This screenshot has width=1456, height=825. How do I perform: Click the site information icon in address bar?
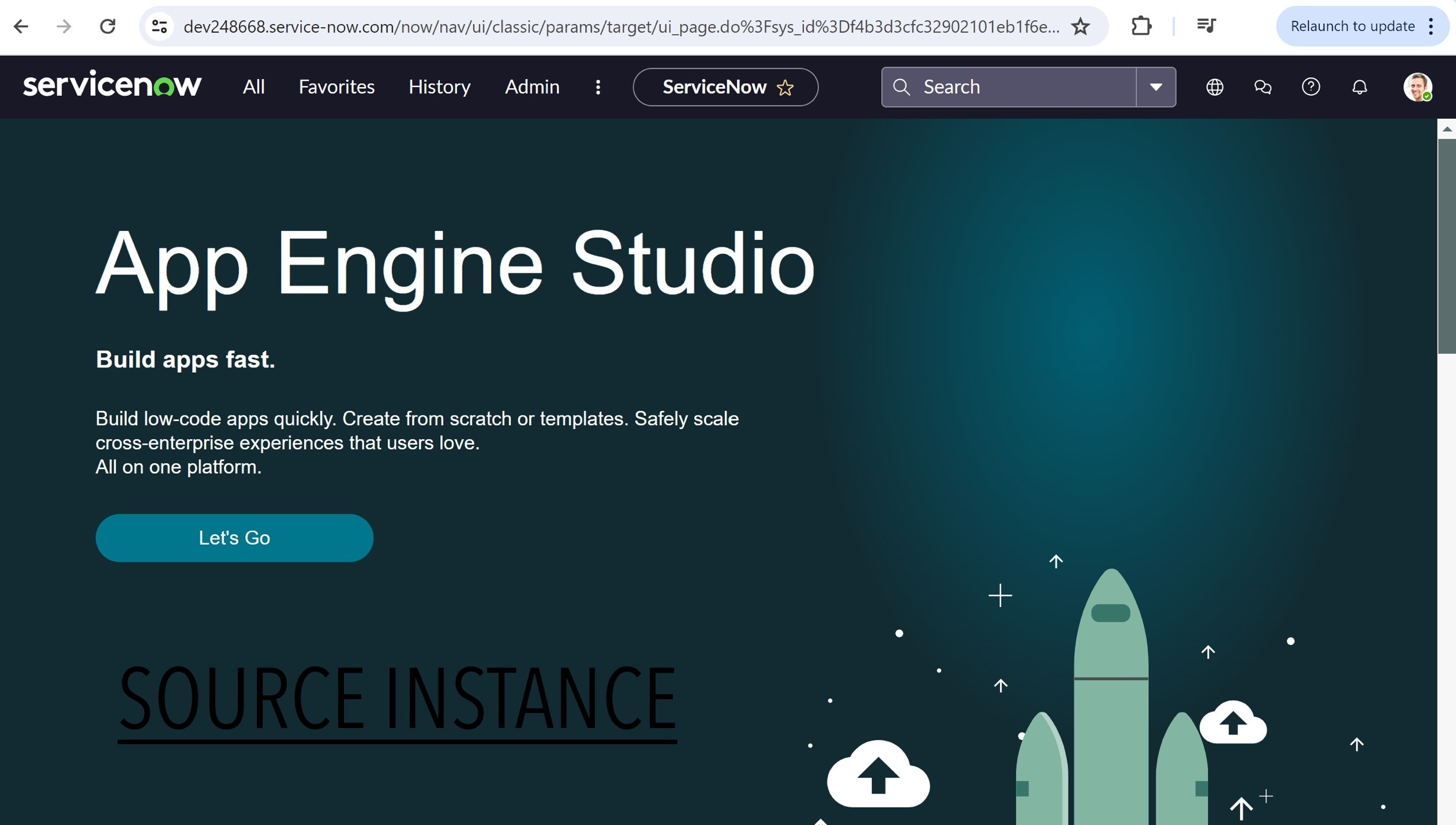(x=159, y=27)
